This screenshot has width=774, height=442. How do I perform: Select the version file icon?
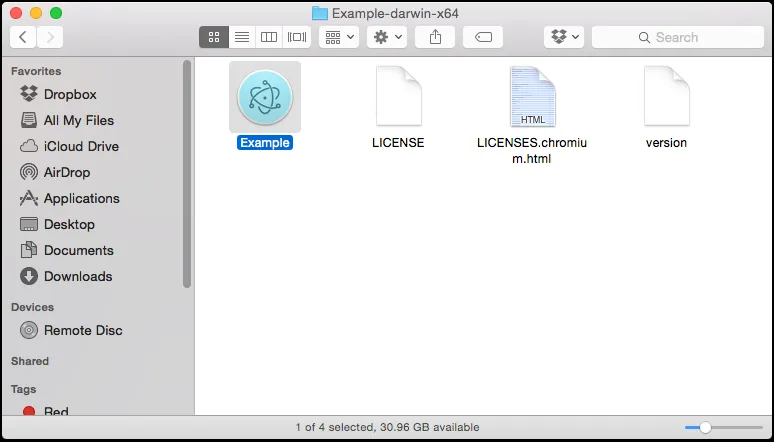point(666,96)
